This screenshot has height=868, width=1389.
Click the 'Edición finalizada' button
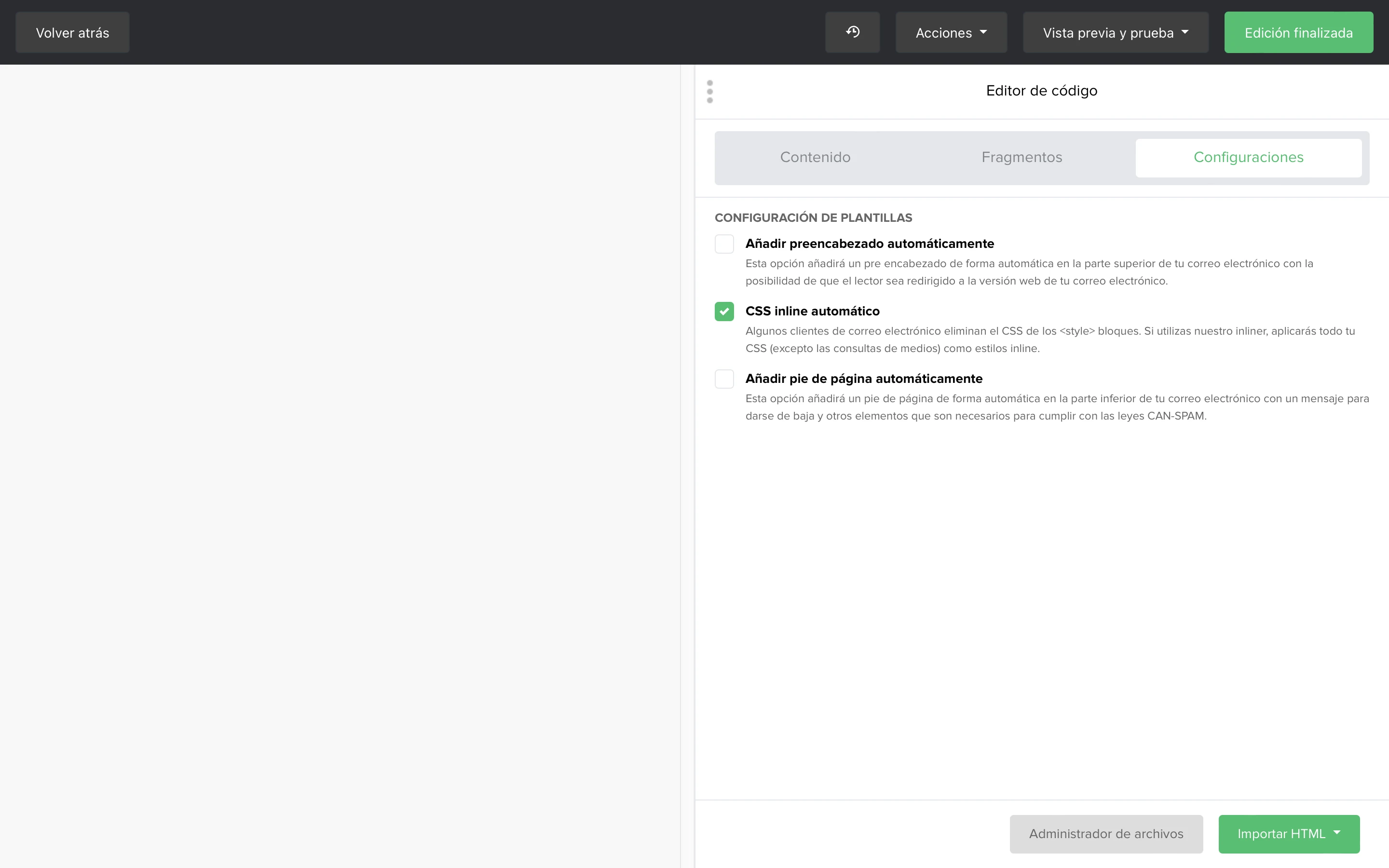coord(1298,33)
